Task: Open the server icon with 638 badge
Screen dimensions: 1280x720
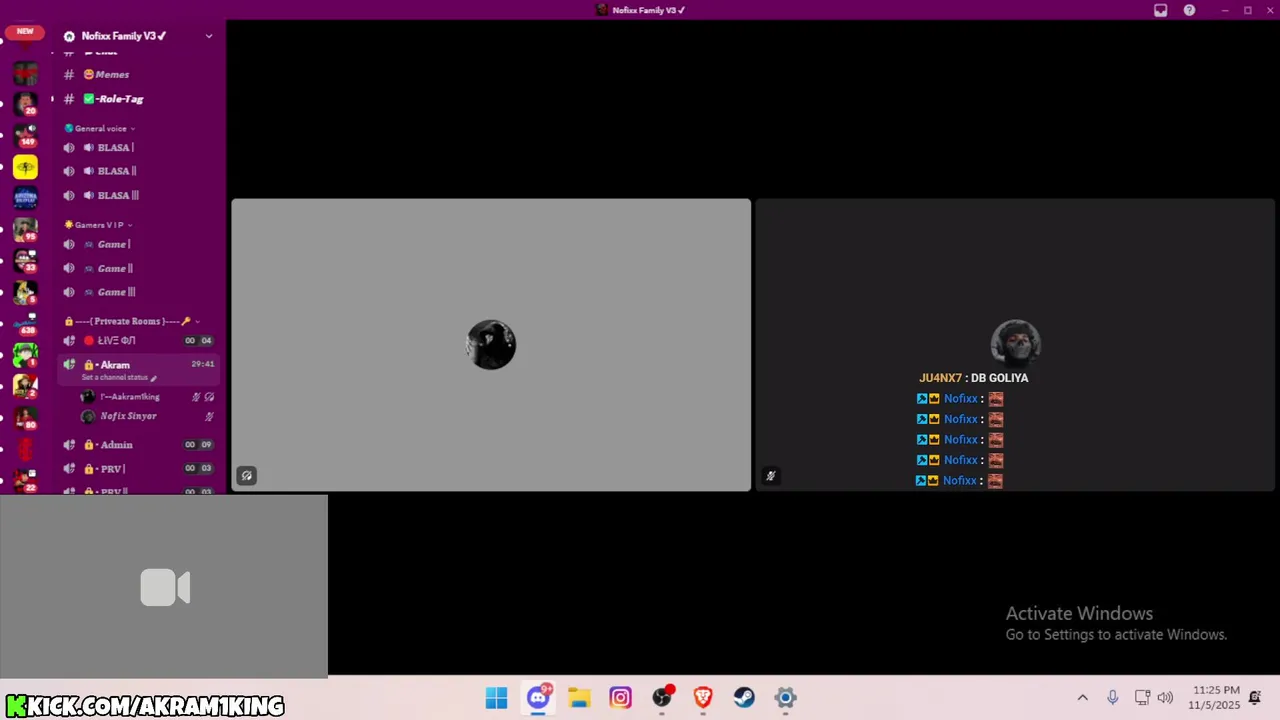Action: tap(25, 323)
